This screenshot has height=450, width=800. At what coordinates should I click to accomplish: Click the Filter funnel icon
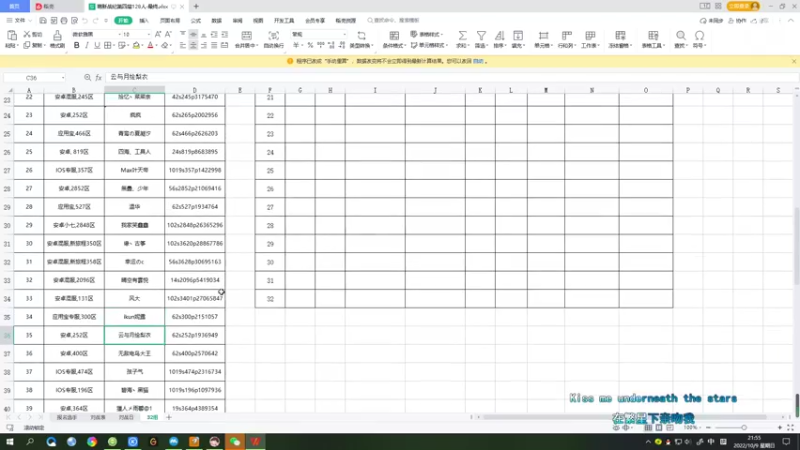pos(481,35)
